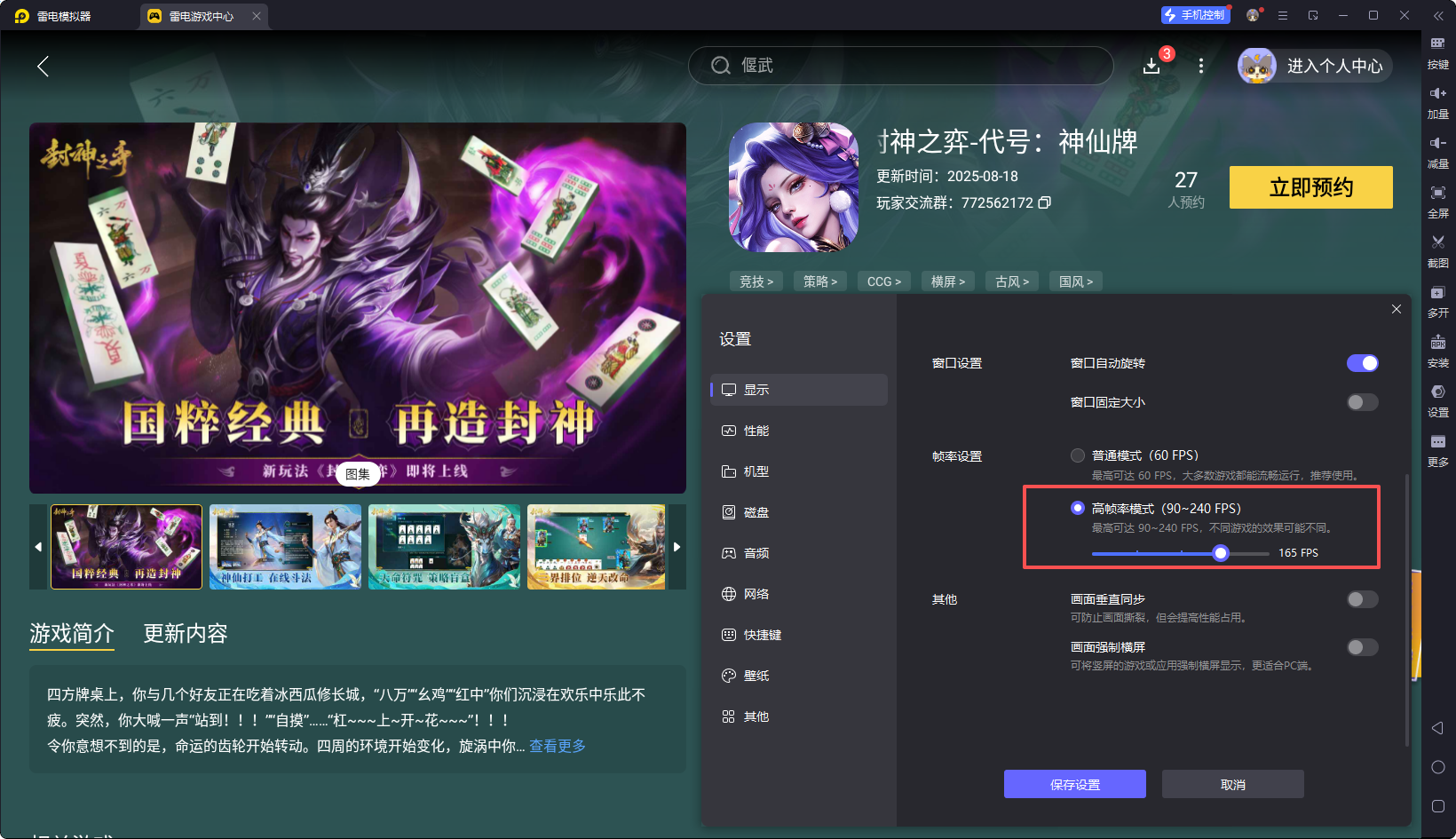Click the 图集 label on banner
This screenshot has height=839, width=1456.
(x=358, y=474)
